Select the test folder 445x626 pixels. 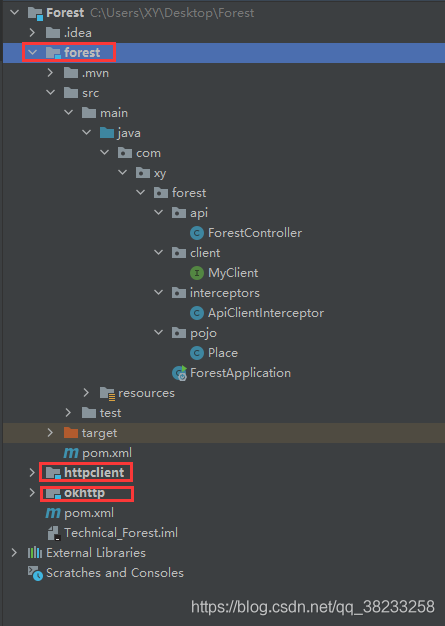click(101, 413)
